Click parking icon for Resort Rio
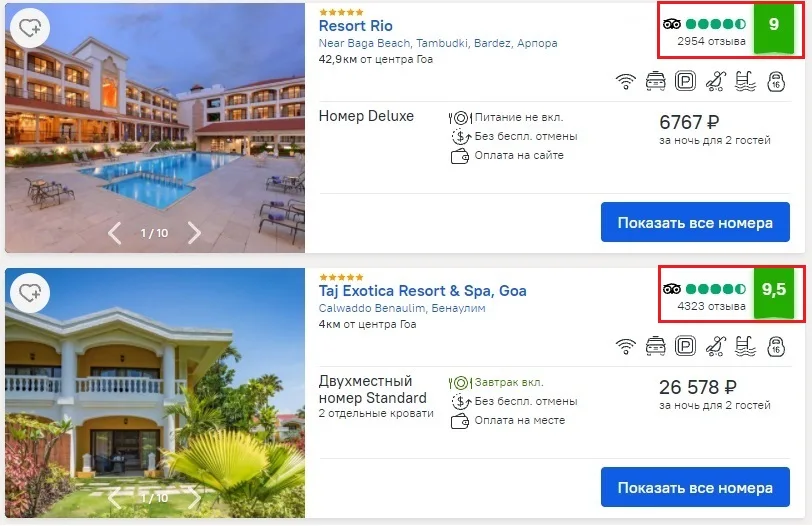The height and width of the screenshot is (526, 812). point(685,81)
